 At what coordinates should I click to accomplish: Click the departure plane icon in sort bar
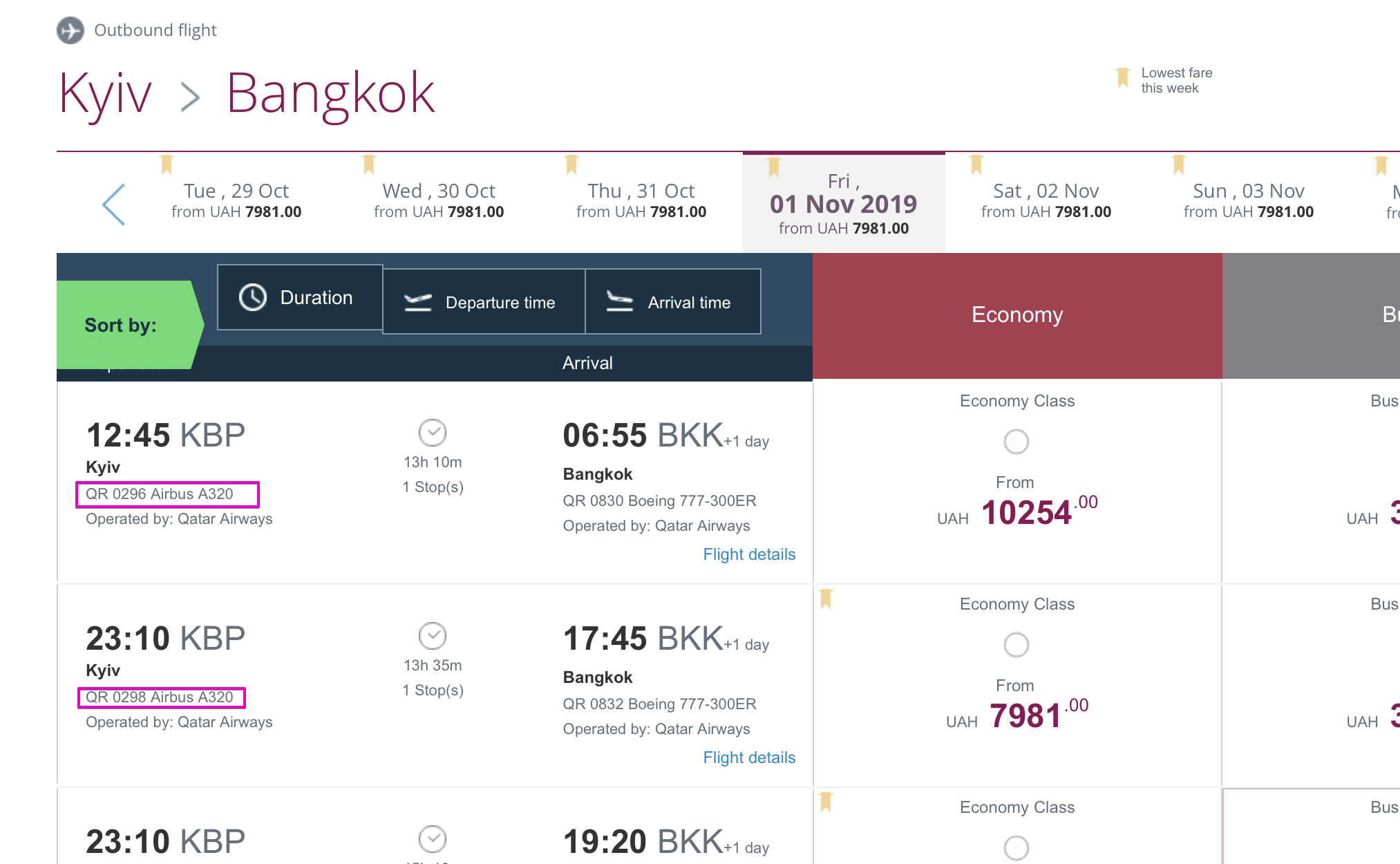click(x=417, y=303)
